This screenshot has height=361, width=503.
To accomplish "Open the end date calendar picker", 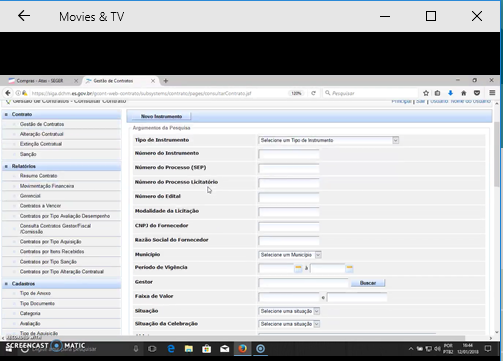I will point(349,268).
